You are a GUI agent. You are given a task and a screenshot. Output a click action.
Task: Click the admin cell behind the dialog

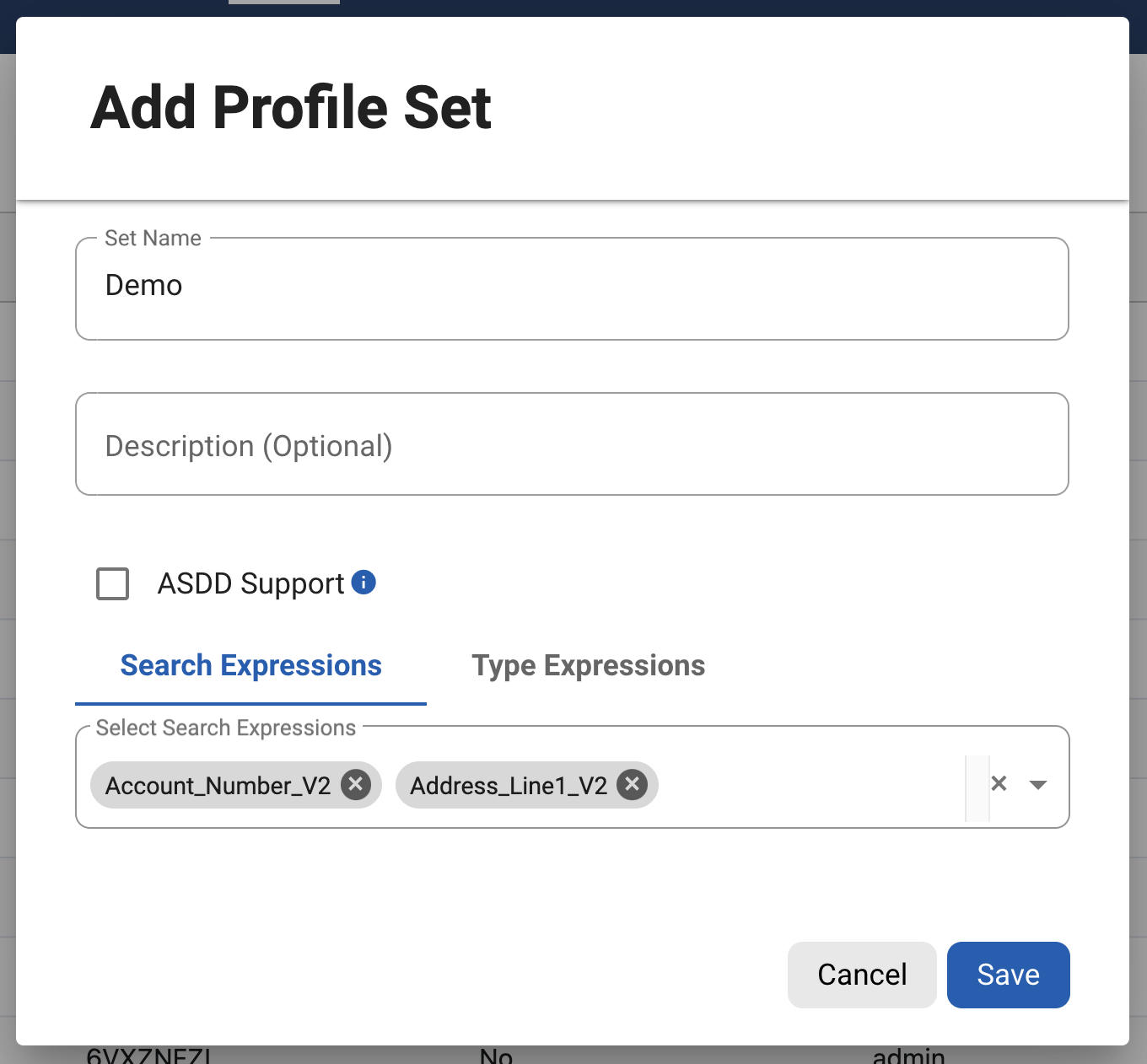[908, 1056]
